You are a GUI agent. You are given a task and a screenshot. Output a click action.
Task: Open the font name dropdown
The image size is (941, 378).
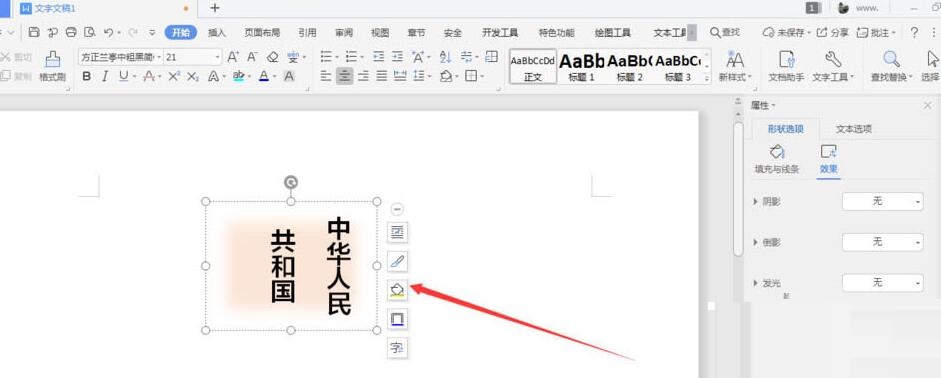click(x=159, y=57)
